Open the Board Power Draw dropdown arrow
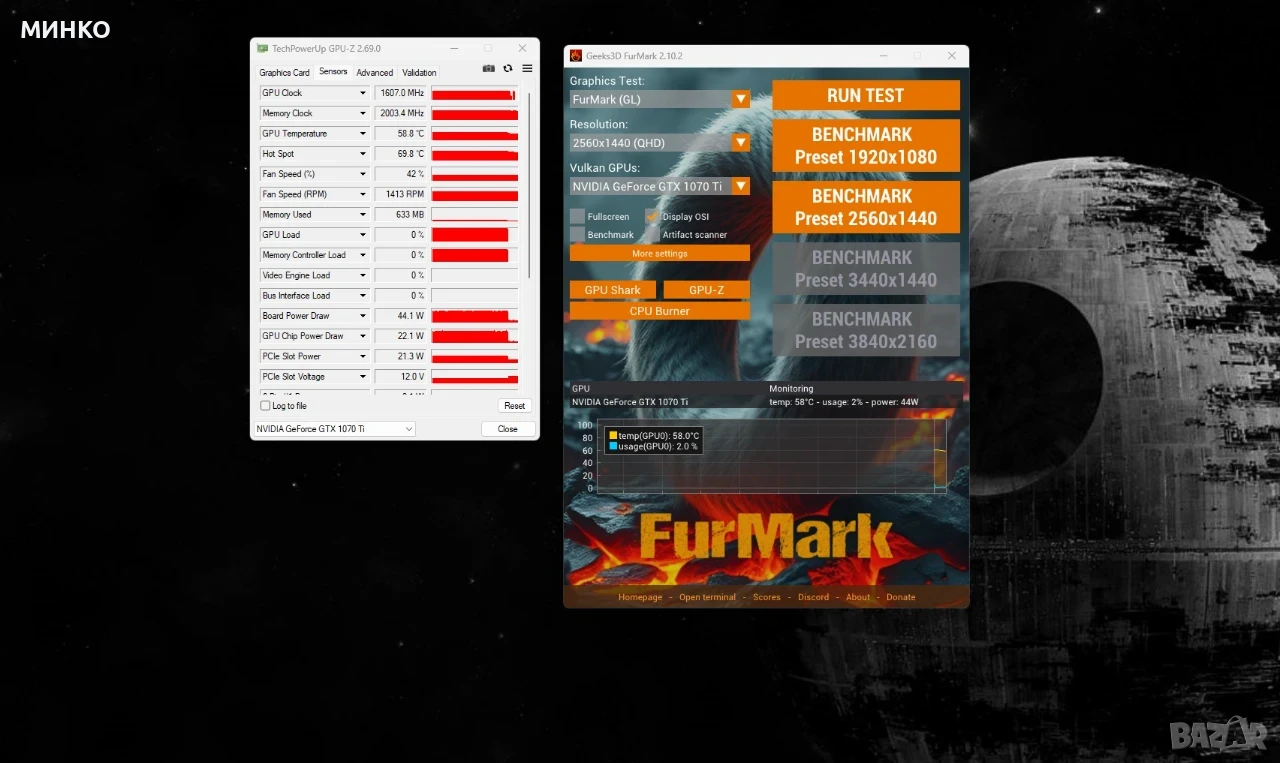 click(363, 316)
